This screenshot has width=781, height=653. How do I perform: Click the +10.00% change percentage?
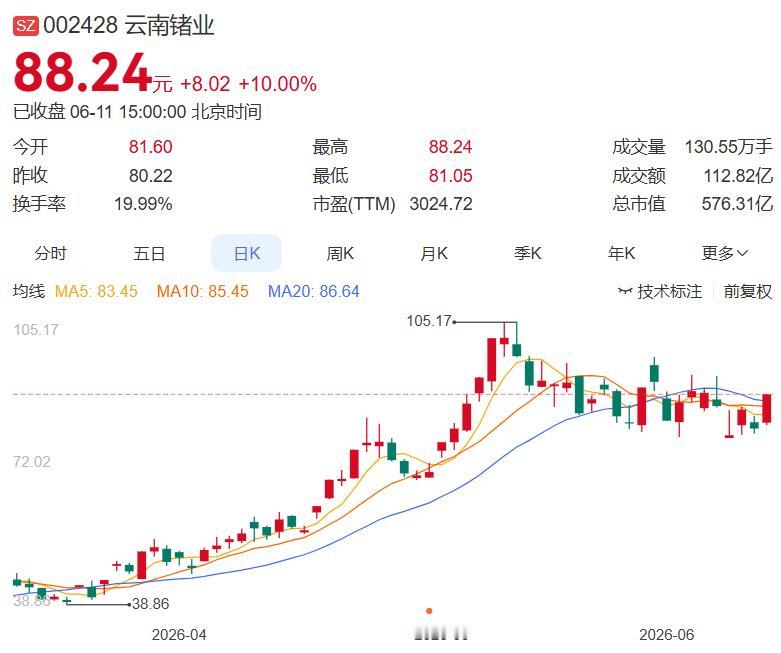tap(277, 84)
